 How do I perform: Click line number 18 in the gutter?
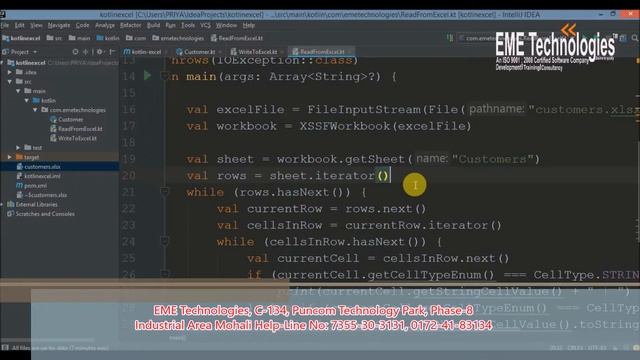[x=129, y=142]
